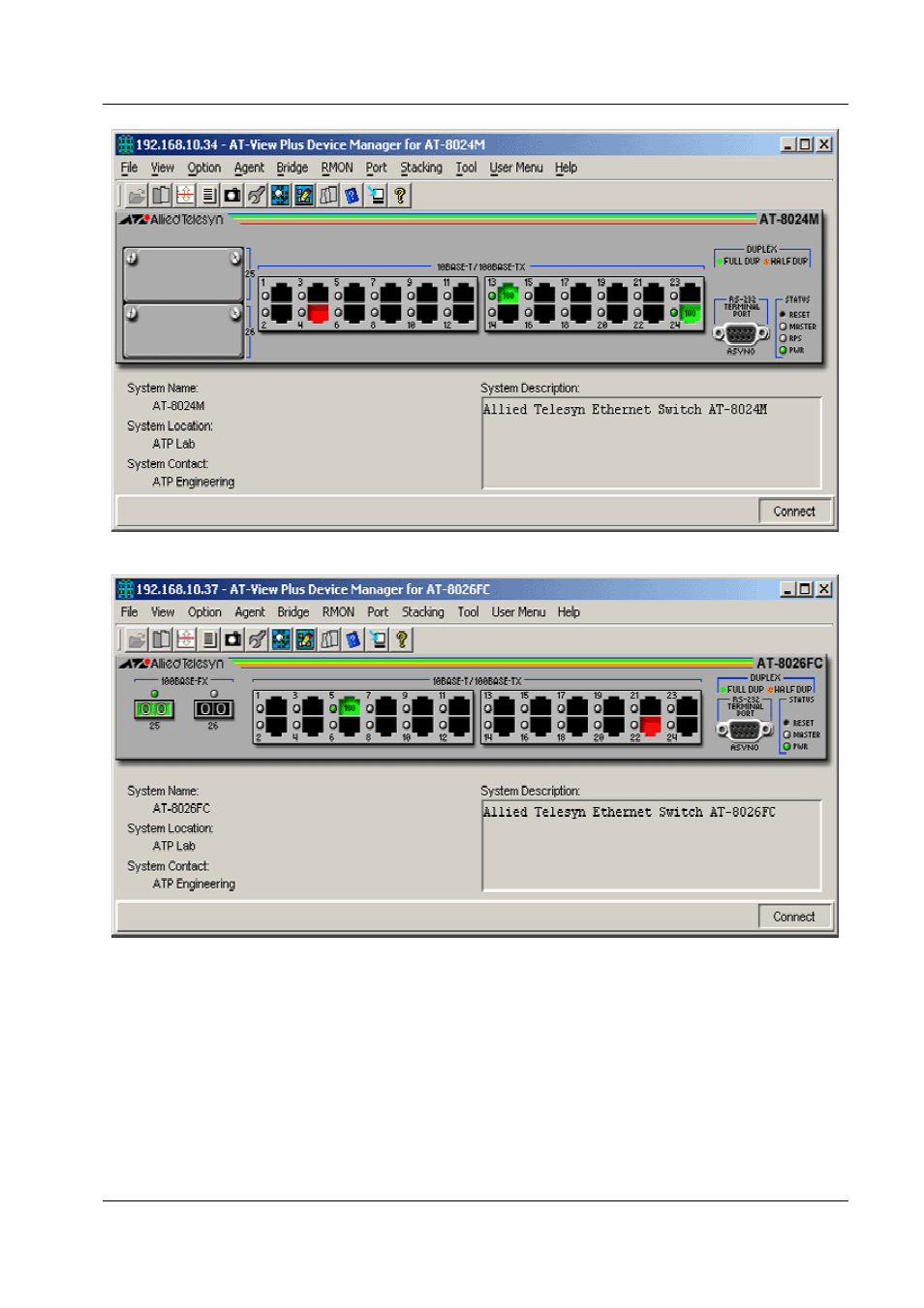Click ATP Engineering contact in AT-8024M window
The height and width of the screenshot is (1308, 924).
click(193, 482)
